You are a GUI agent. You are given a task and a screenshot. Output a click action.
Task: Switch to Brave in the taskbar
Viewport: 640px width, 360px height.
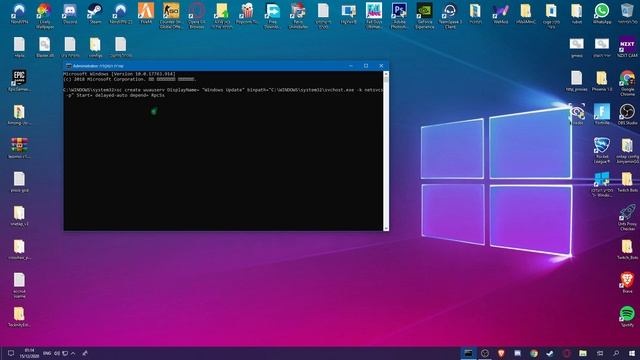pos(501,353)
